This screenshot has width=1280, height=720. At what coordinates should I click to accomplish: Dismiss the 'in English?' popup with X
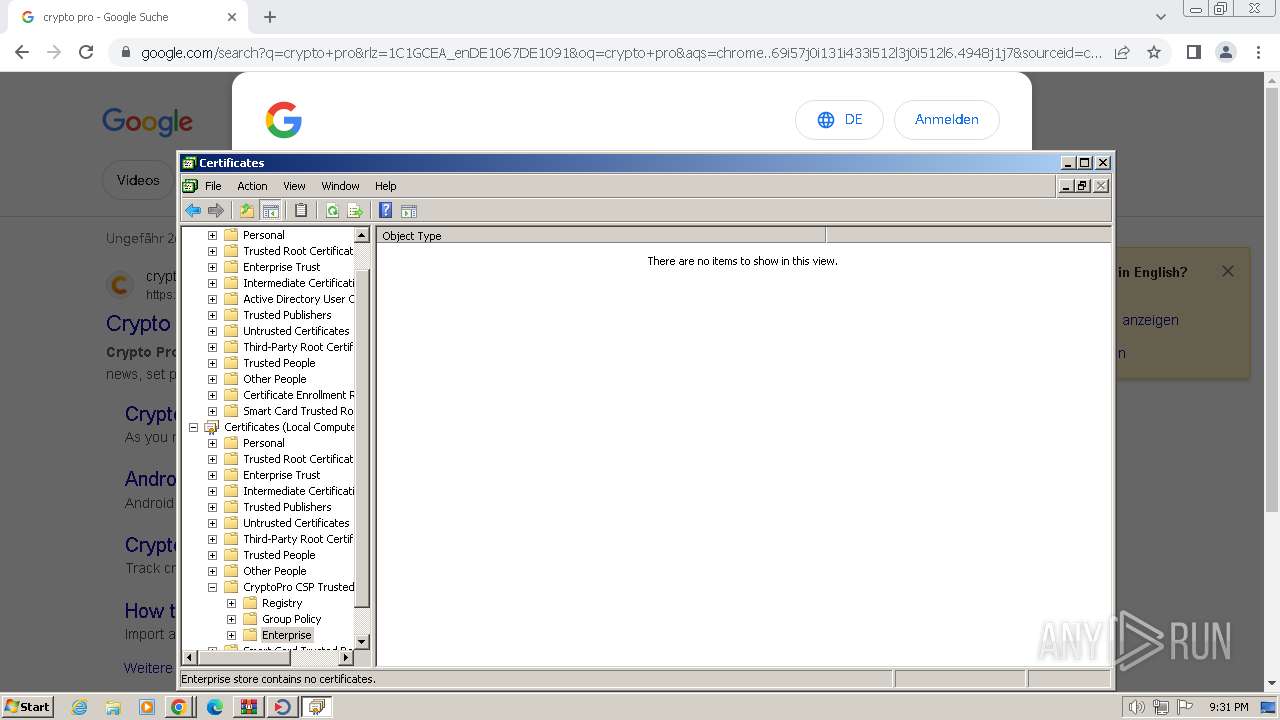(1228, 271)
